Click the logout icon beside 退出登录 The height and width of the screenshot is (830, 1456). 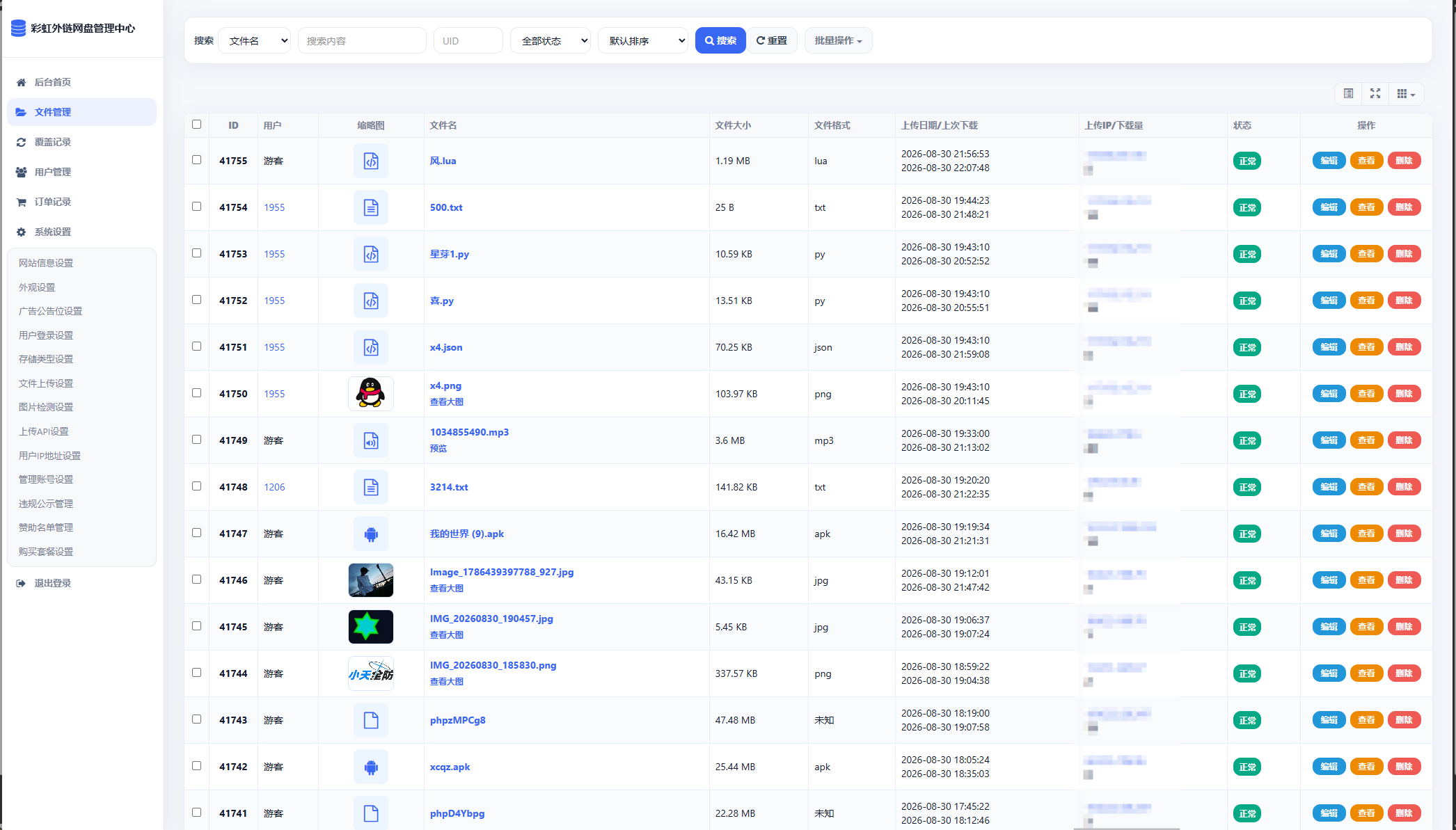click(21, 583)
